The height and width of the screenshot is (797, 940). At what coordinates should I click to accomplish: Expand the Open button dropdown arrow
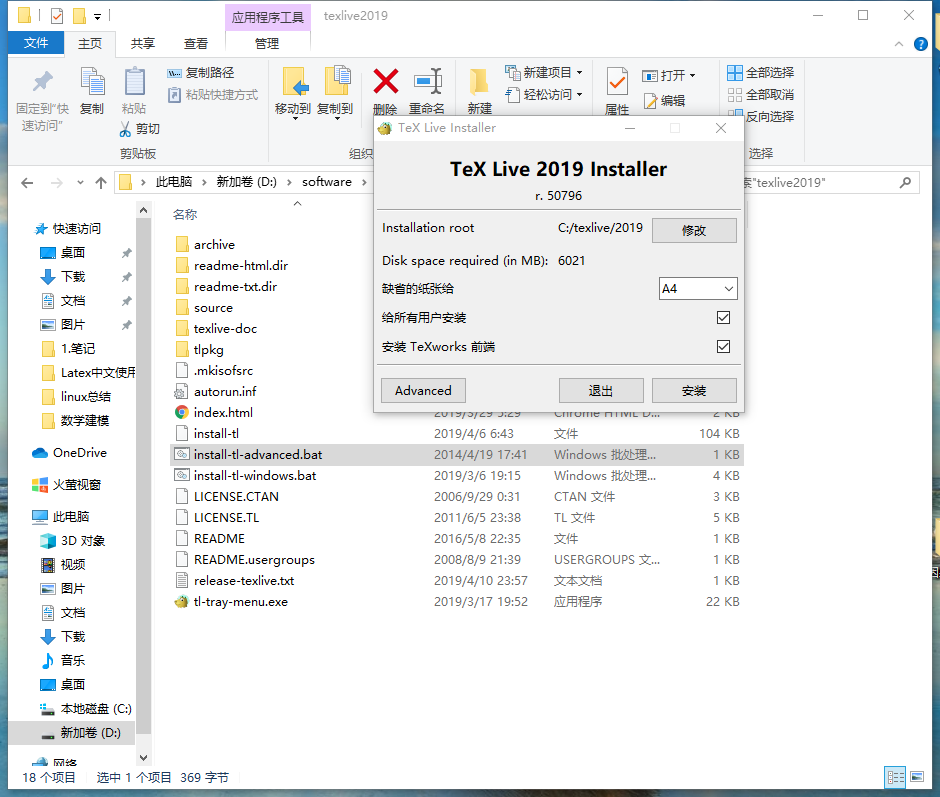pyautogui.click(x=692, y=76)
